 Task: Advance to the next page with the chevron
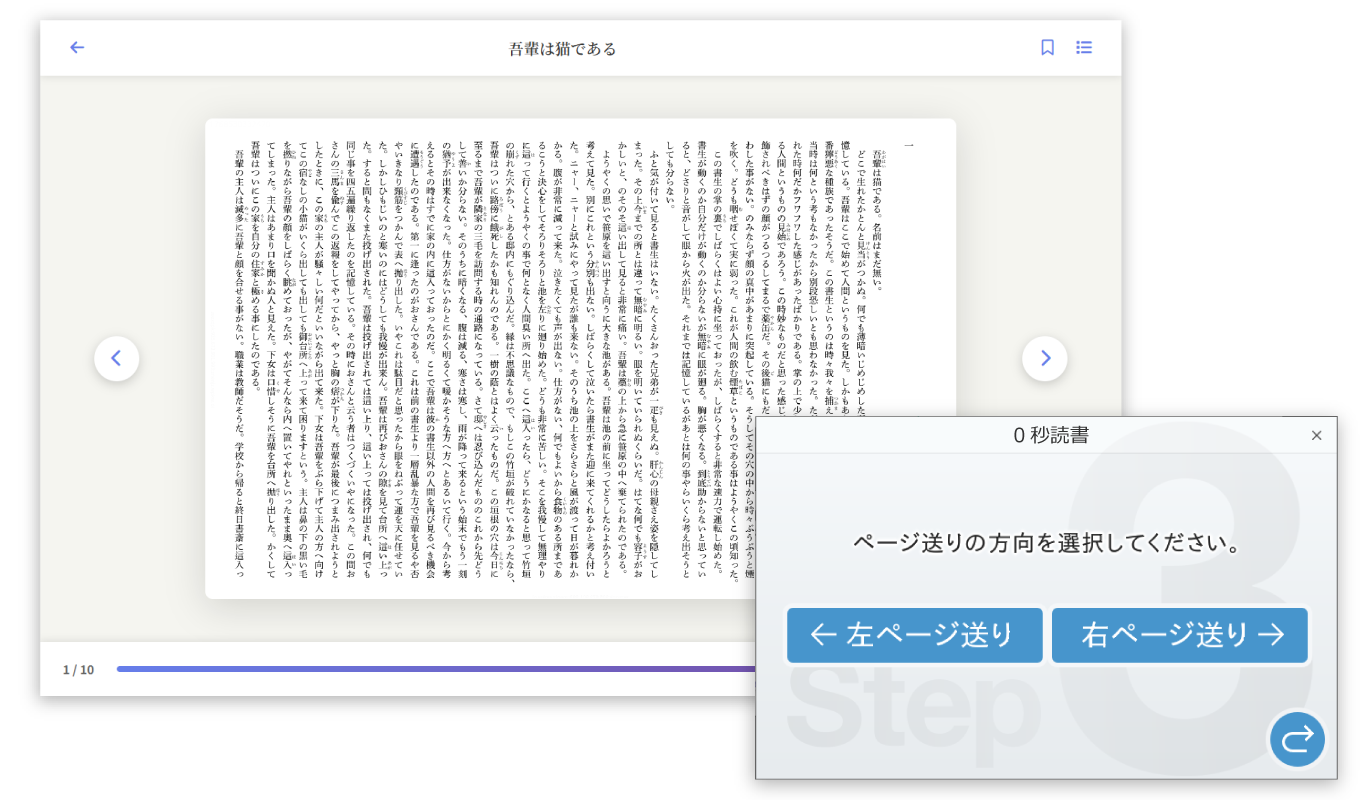(x=1044, y=358)
